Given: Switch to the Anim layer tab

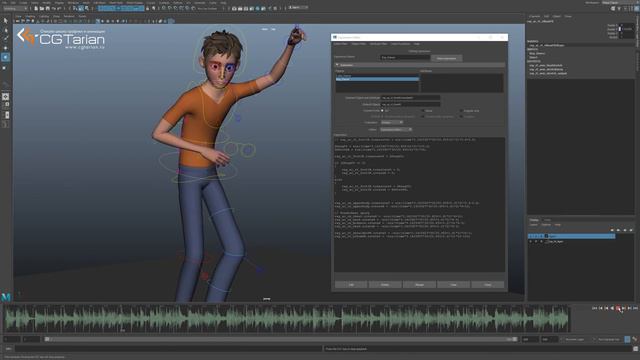Looking at the screenshot, I should [547, 220].
